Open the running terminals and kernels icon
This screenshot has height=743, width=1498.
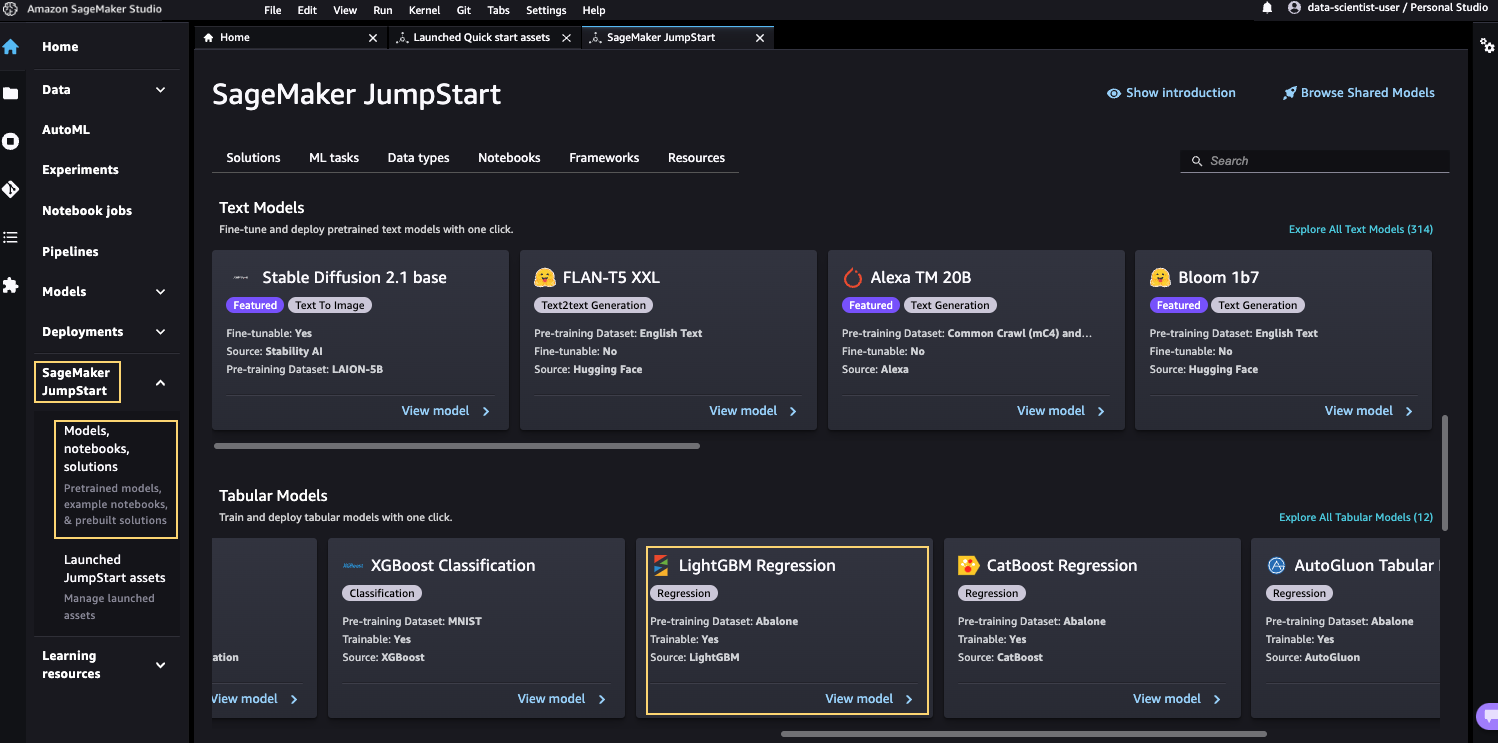pos(11,141)
